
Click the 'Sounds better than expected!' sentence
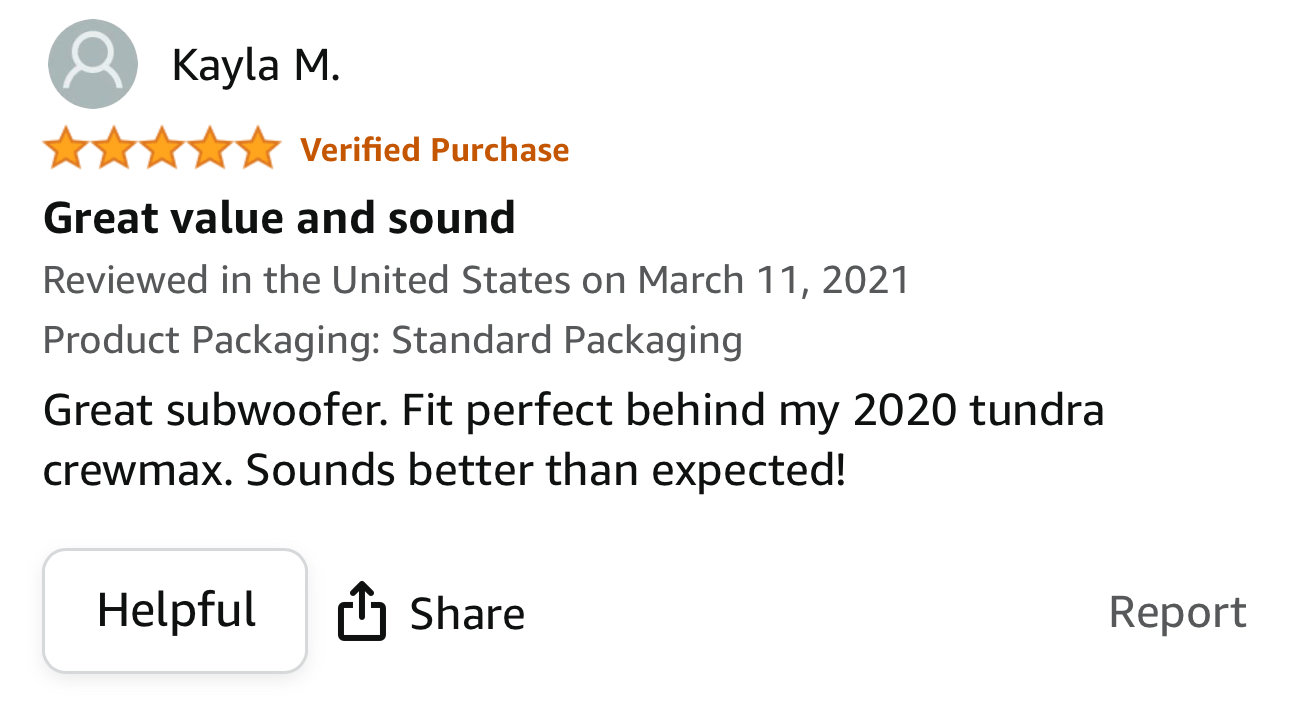tap(546, 471)
